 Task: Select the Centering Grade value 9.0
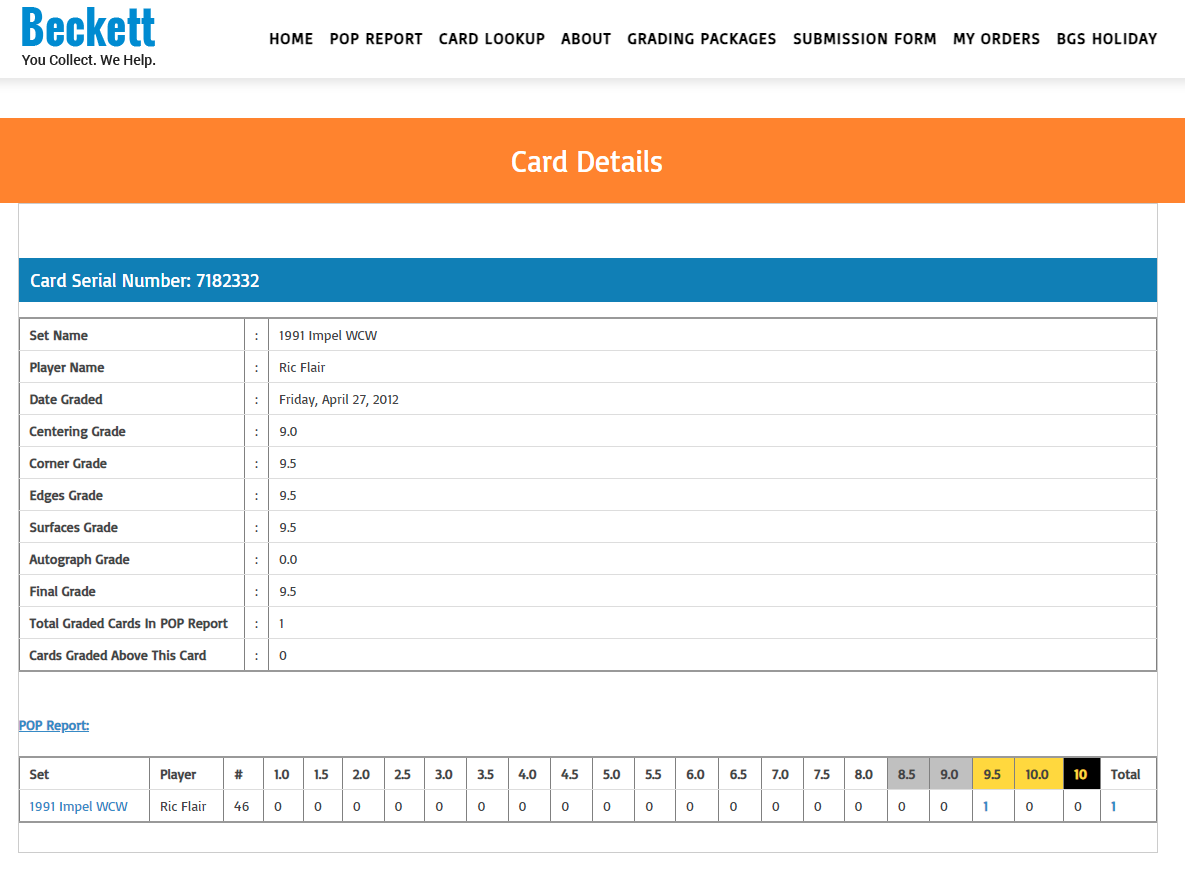click(x=288, y=432)
